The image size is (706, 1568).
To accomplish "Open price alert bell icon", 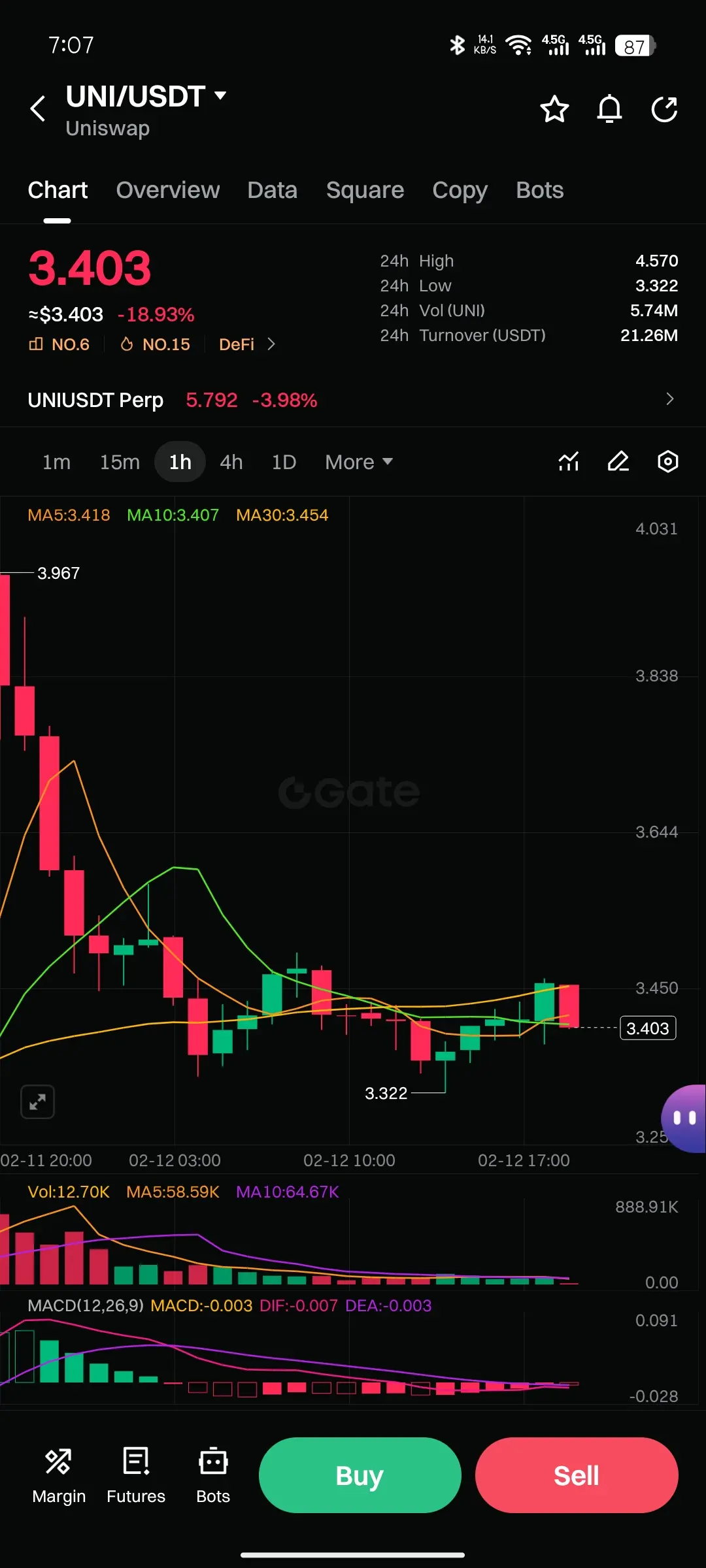I will pyautogui.click(x=609, y=109).
